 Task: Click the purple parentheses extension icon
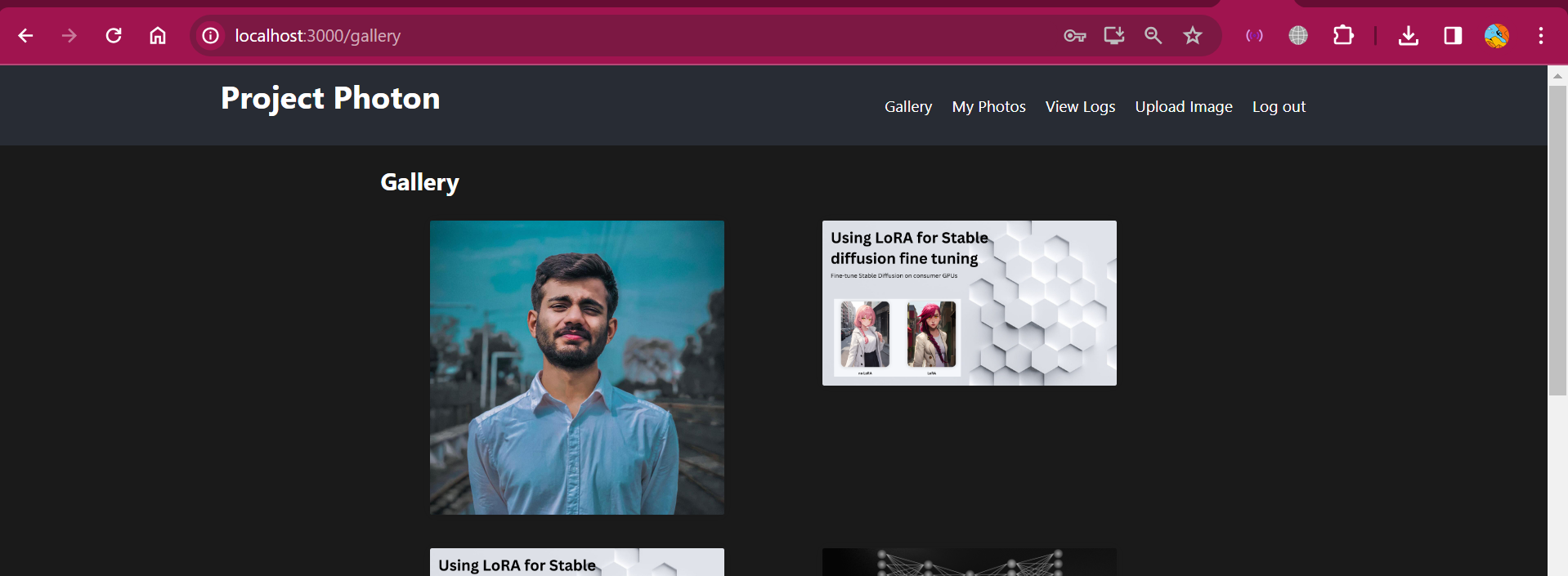point(1254,36)
